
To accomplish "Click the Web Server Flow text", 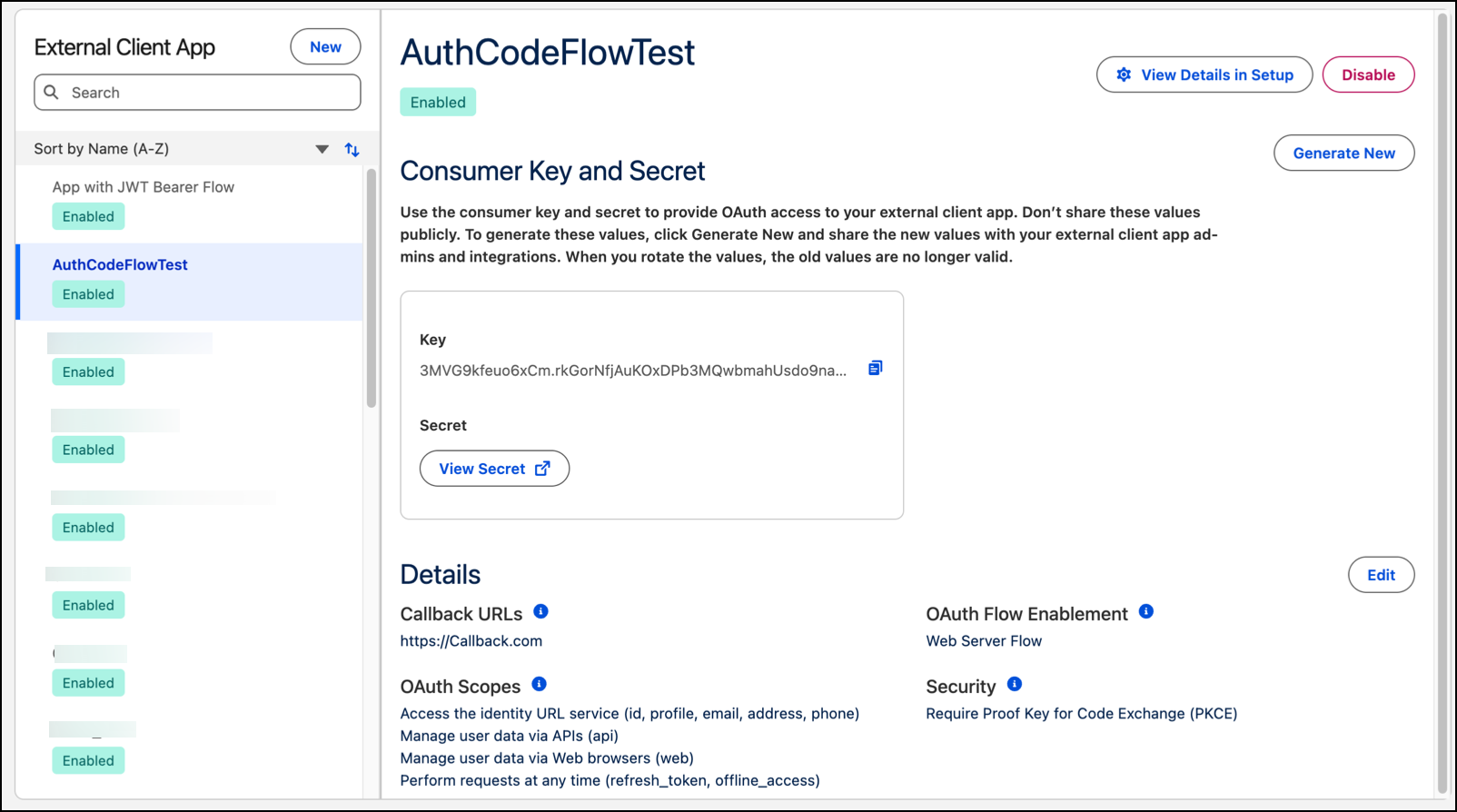I will (x=984, y=640).
